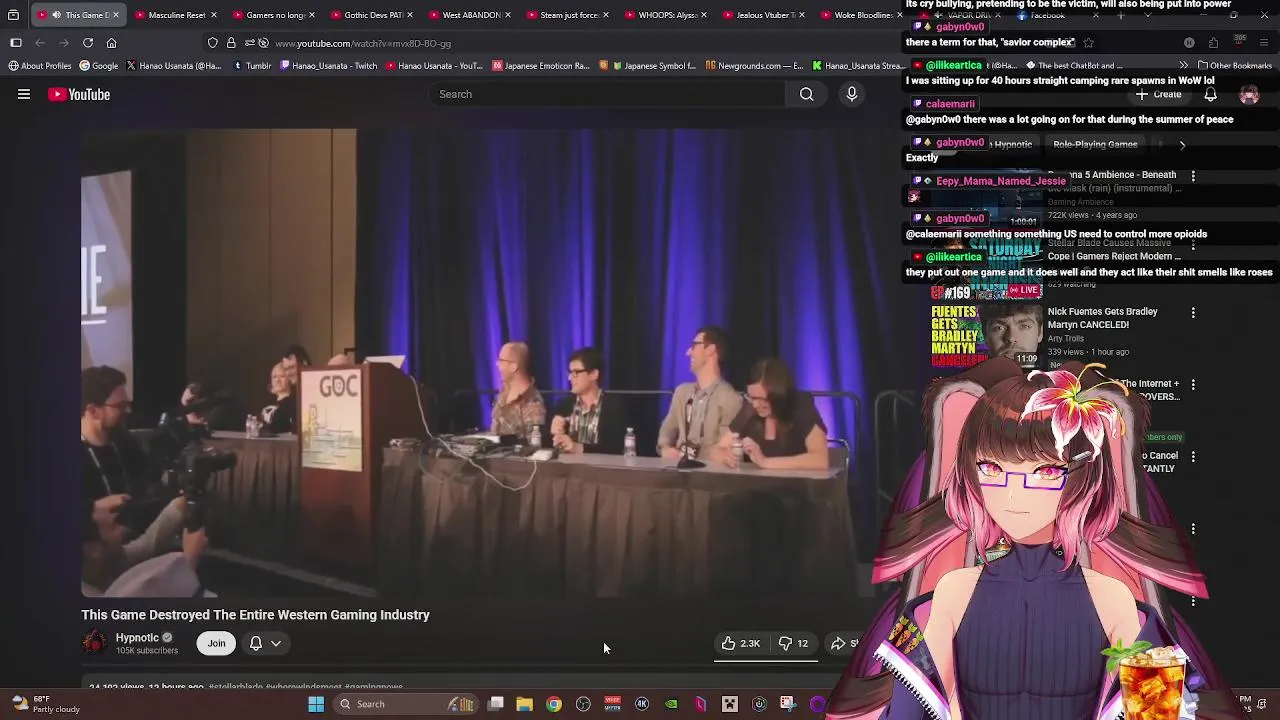This screenshot has width=1280, height=720.
Task: Close the This Game tab
Action: pyautogui.click(x=116, y=15)
